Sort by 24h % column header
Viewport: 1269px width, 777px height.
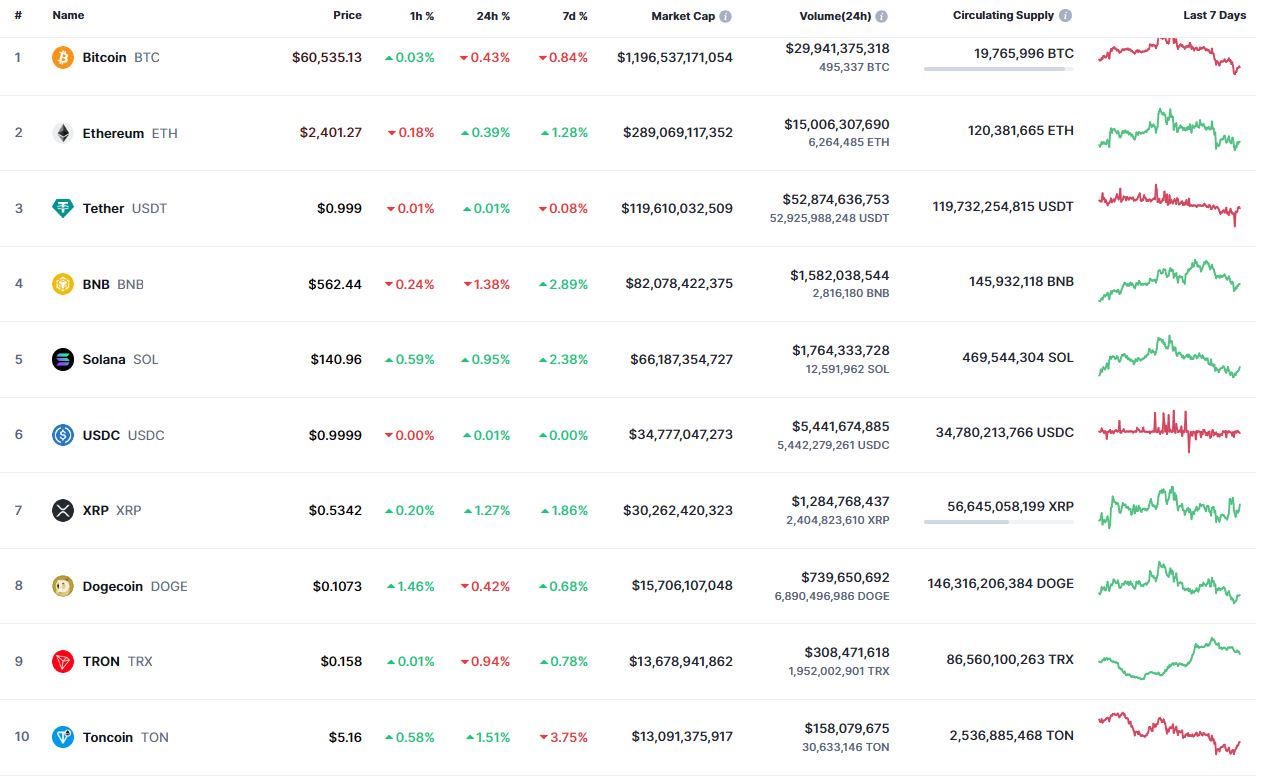click(x=494, y=16)
